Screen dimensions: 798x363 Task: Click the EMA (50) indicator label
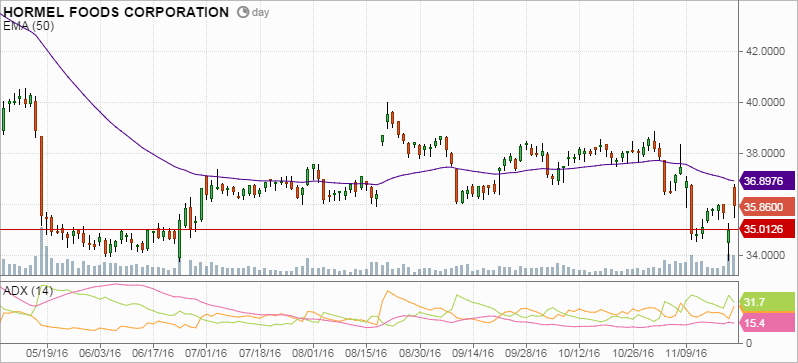28,27
